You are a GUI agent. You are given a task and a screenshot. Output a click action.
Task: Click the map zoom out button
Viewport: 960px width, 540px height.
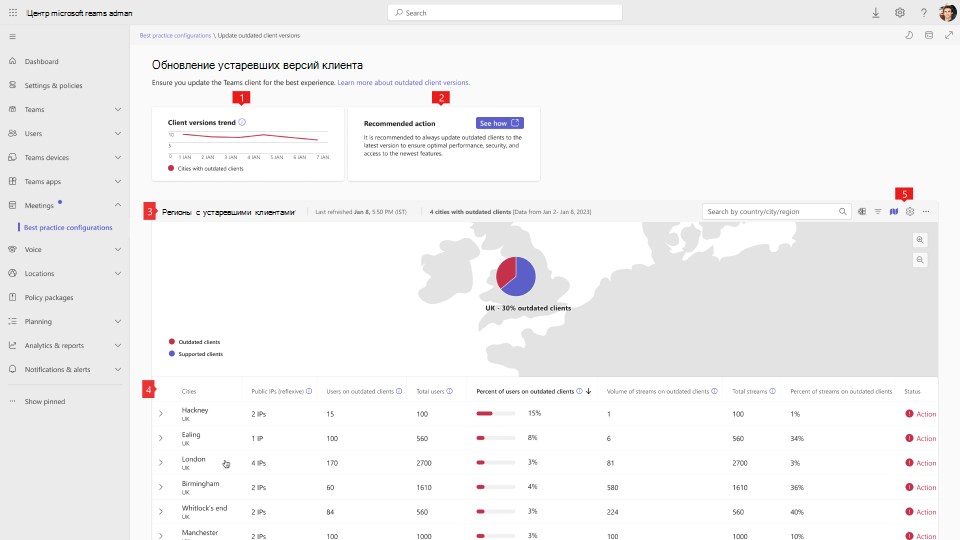coord(920,260)
